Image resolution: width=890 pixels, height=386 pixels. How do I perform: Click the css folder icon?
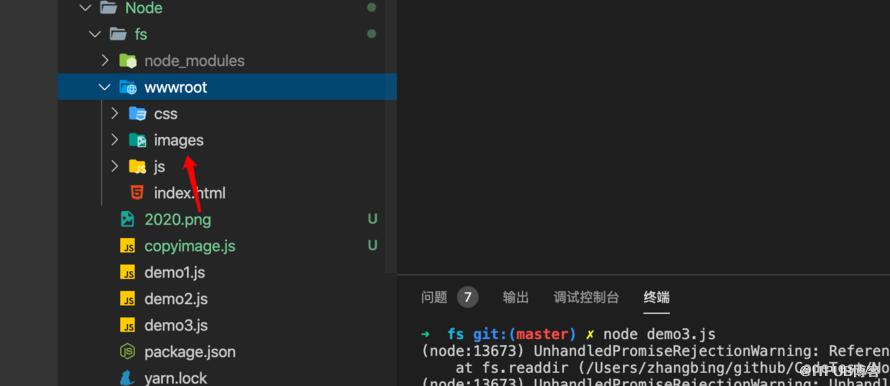tap(137, 114)
